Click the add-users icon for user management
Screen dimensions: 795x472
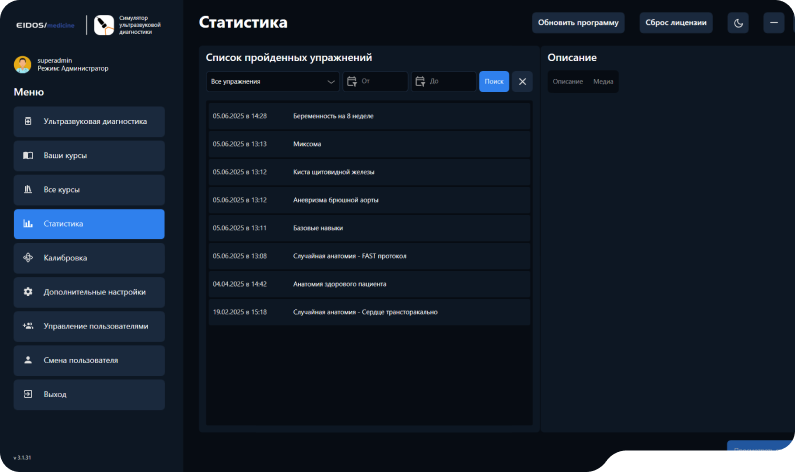click(28, 326)
